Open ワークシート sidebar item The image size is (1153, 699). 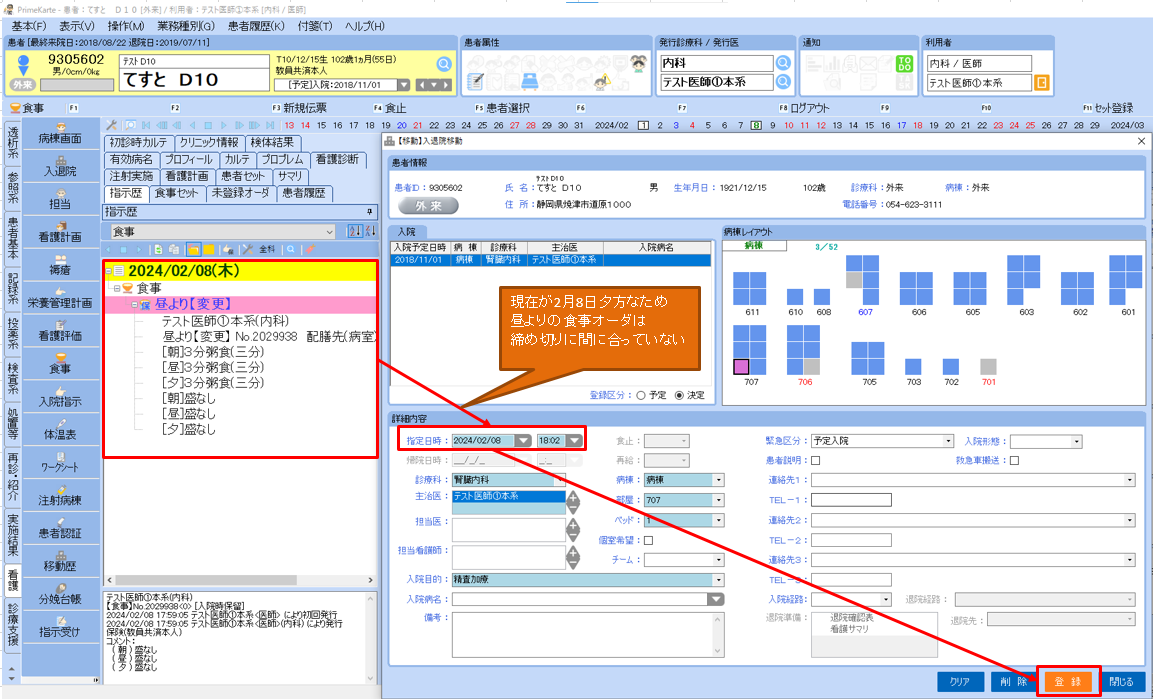tap(60, 462)
